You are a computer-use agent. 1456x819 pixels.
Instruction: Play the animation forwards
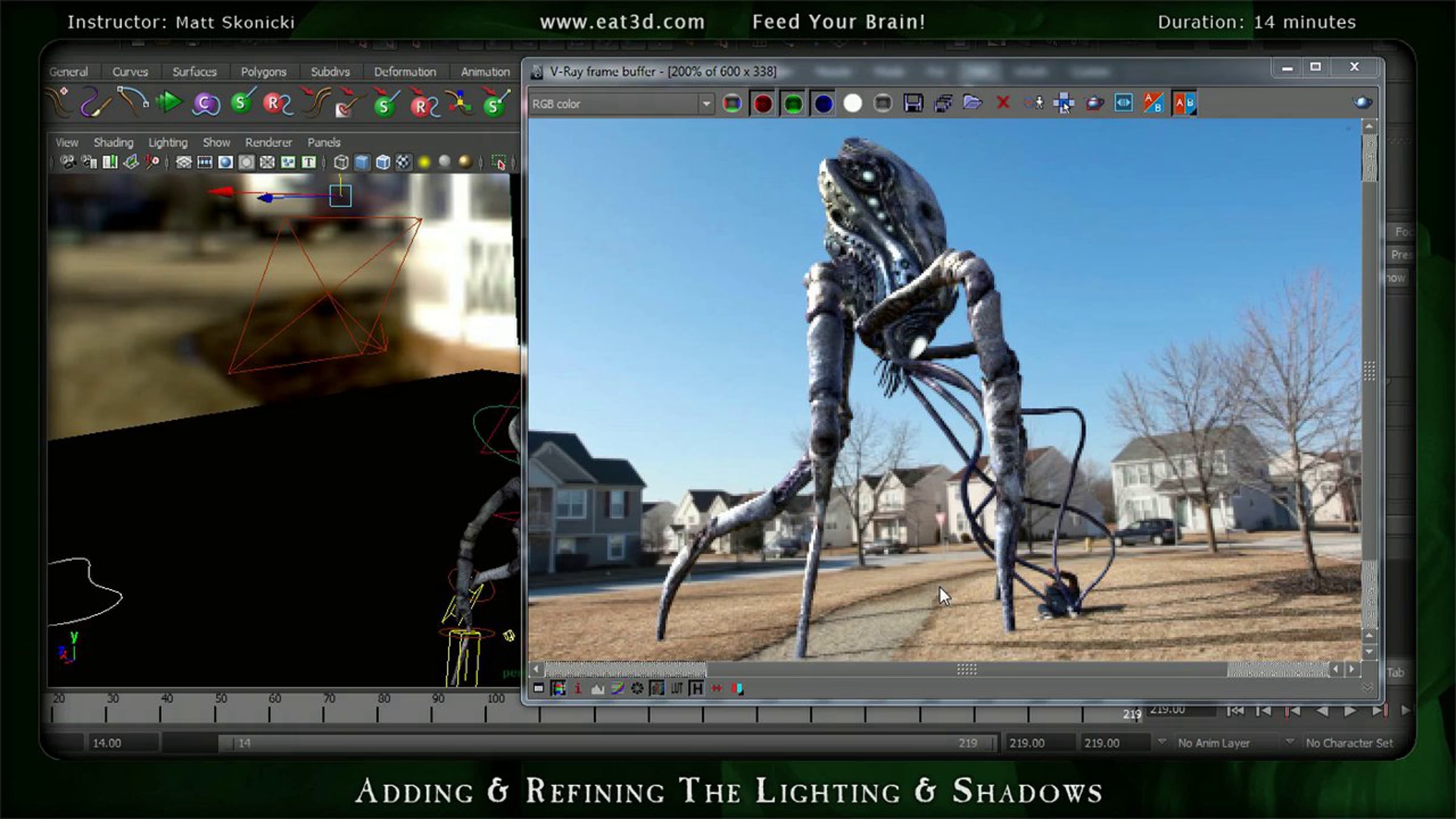tap(1350, 710)
